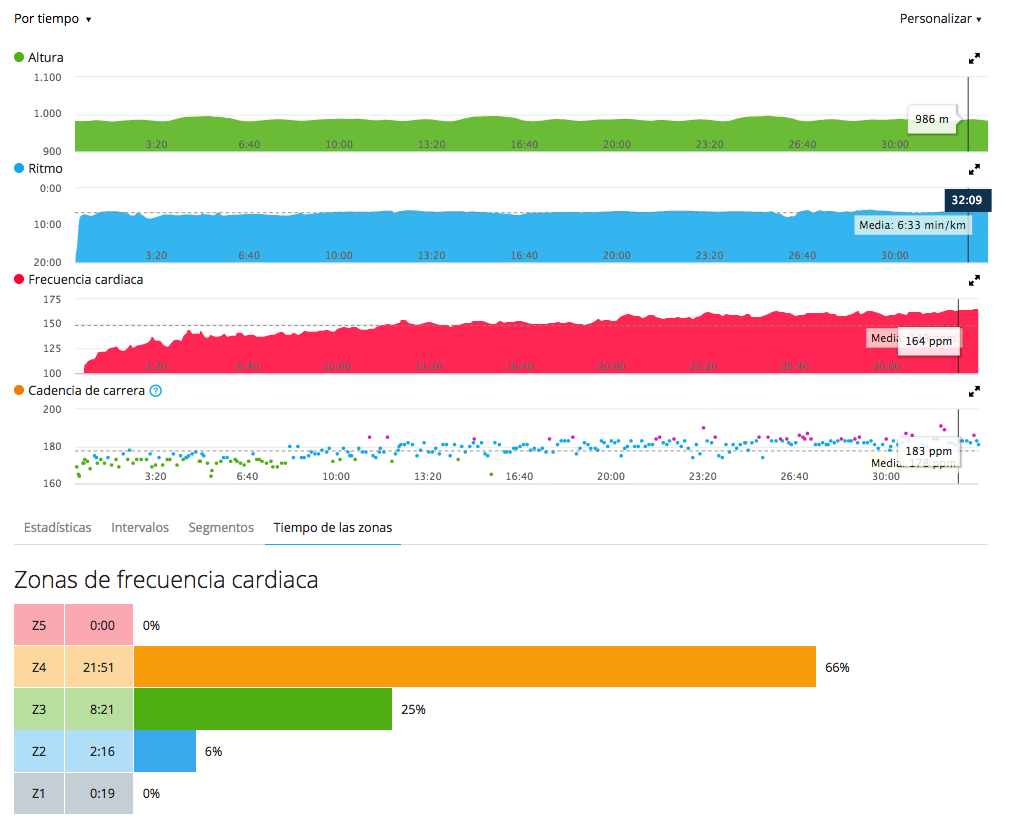
Task: Select the Z3 zone label cell
Action: (39, 709)
